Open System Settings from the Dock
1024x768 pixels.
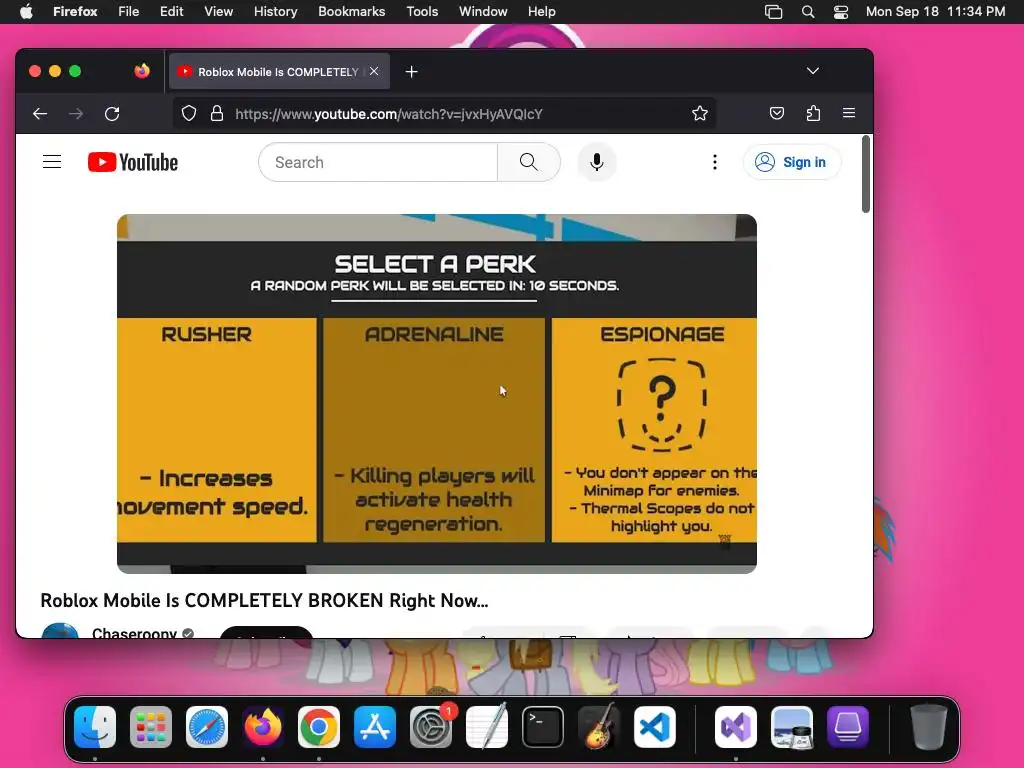coord(431,727)
